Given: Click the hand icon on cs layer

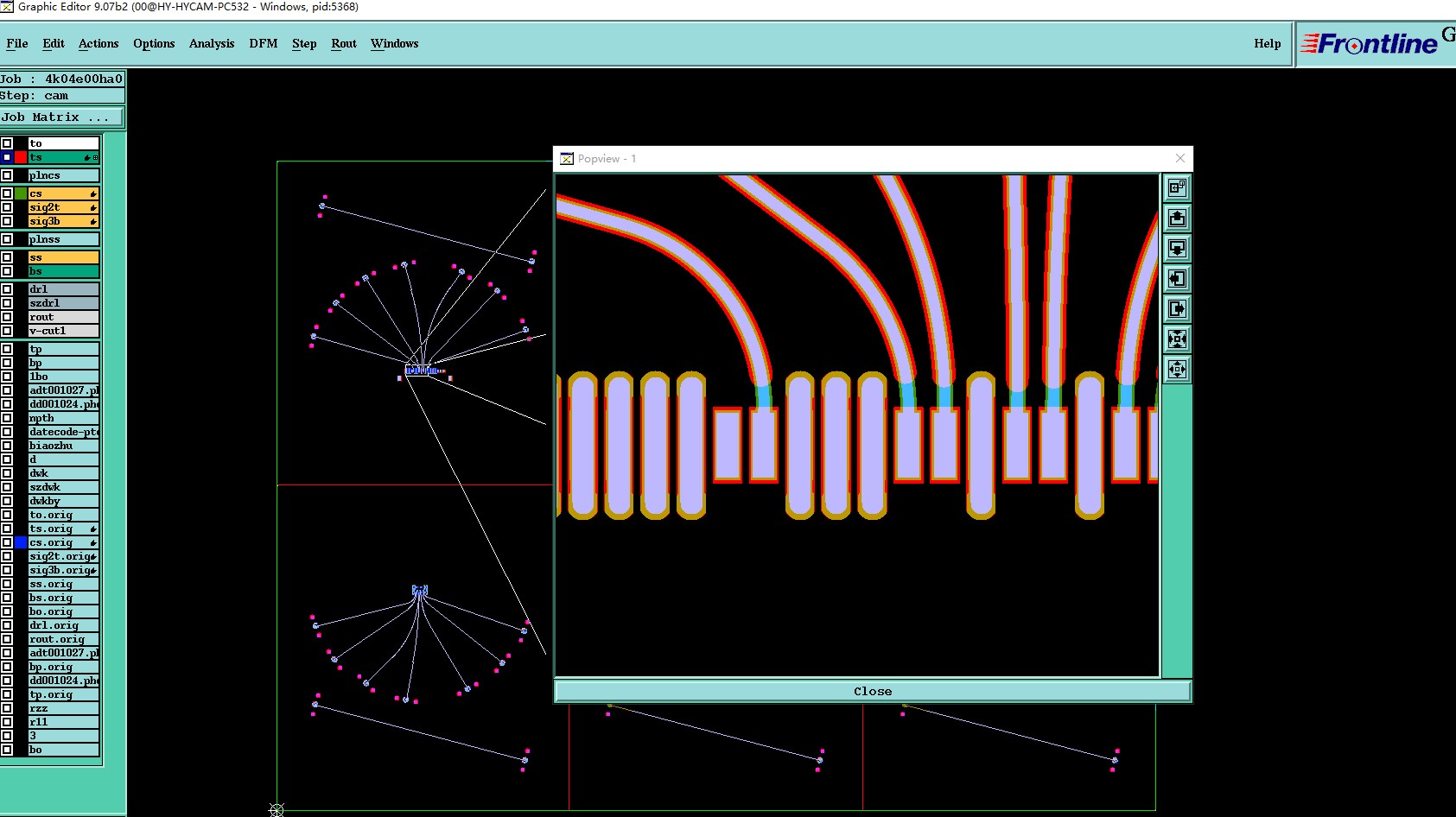Looking at the screenshot, I should 93,194.
